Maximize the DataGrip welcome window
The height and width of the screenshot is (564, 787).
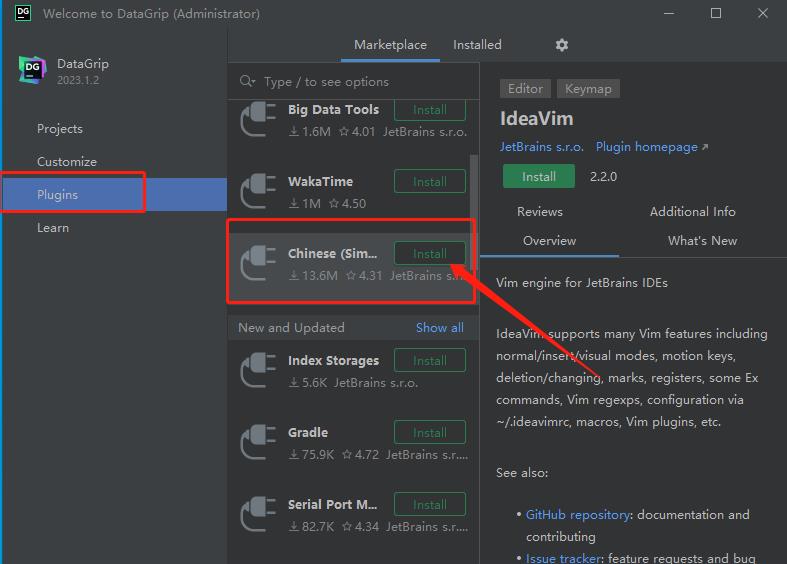click(716, 13)
